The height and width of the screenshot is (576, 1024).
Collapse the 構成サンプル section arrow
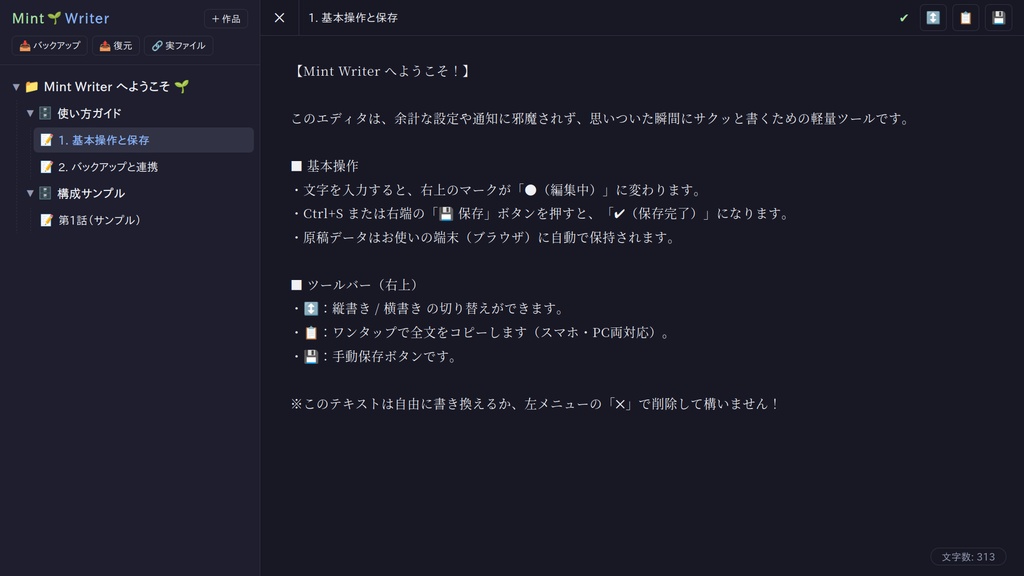pyautogui.click(x=30, y=193)
